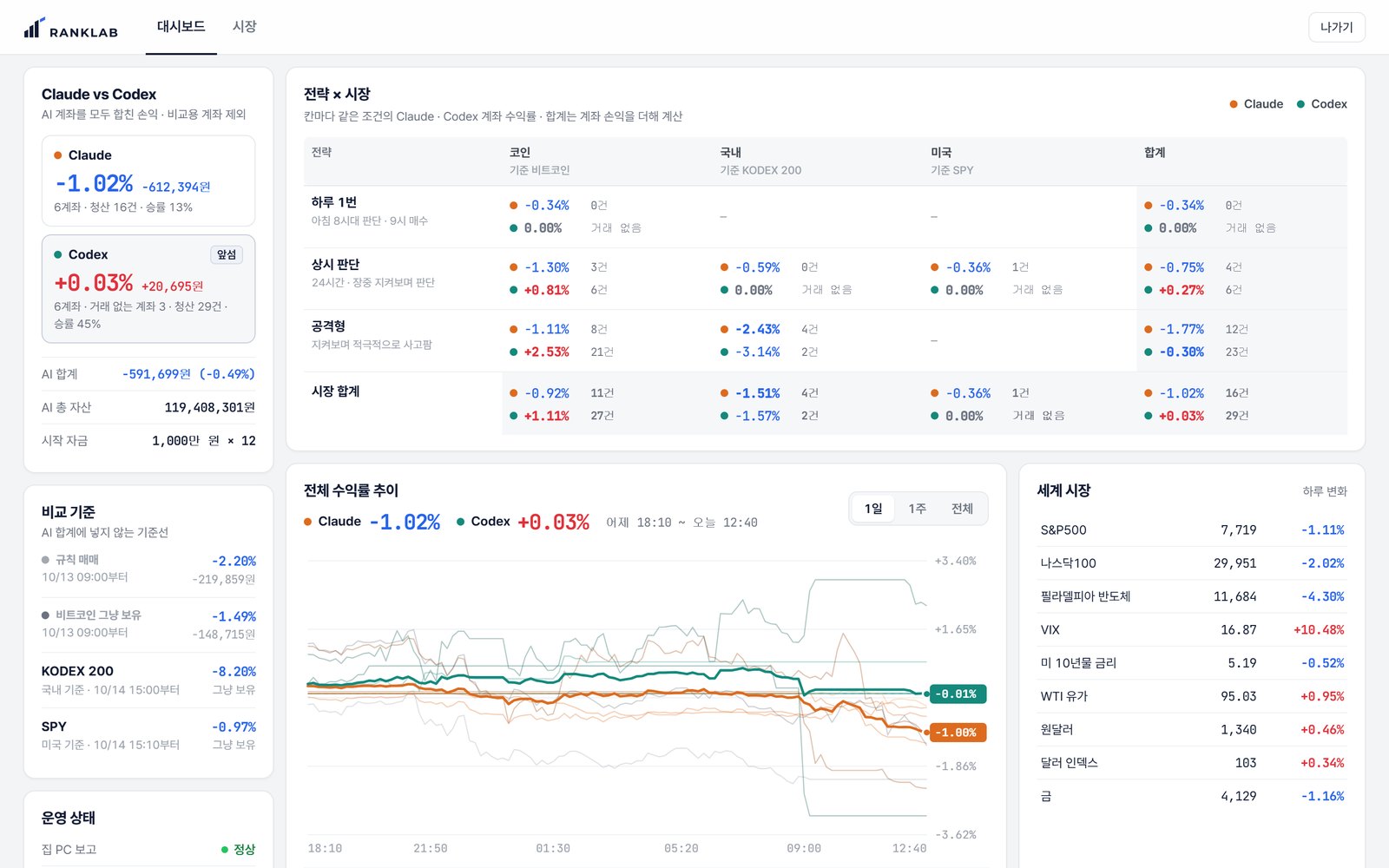Click the KODEX 200 benchmark entry
The height and width of the screenshot is (868, 1389).
pos(148,680)
